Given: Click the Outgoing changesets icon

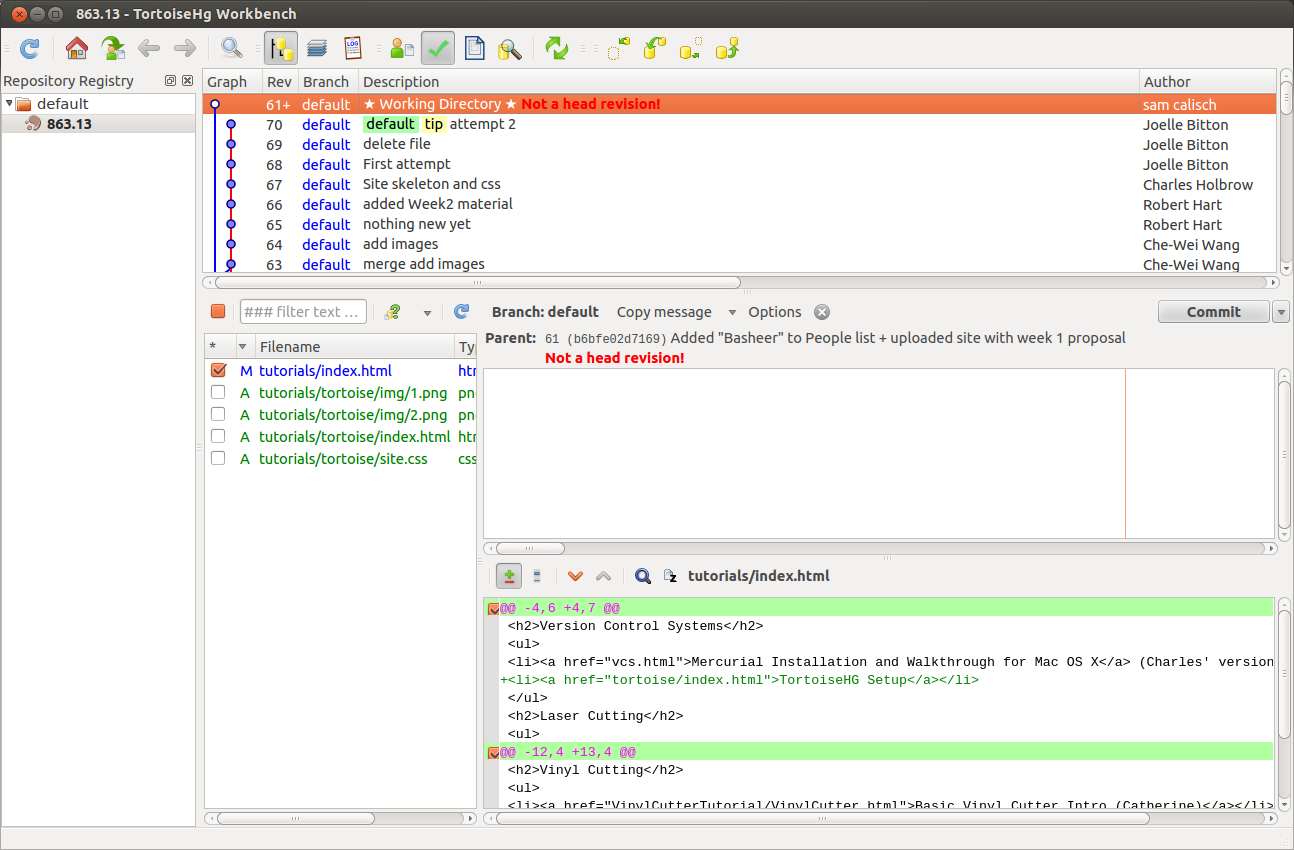Looking at the screenshot, I should pos(691,47).
